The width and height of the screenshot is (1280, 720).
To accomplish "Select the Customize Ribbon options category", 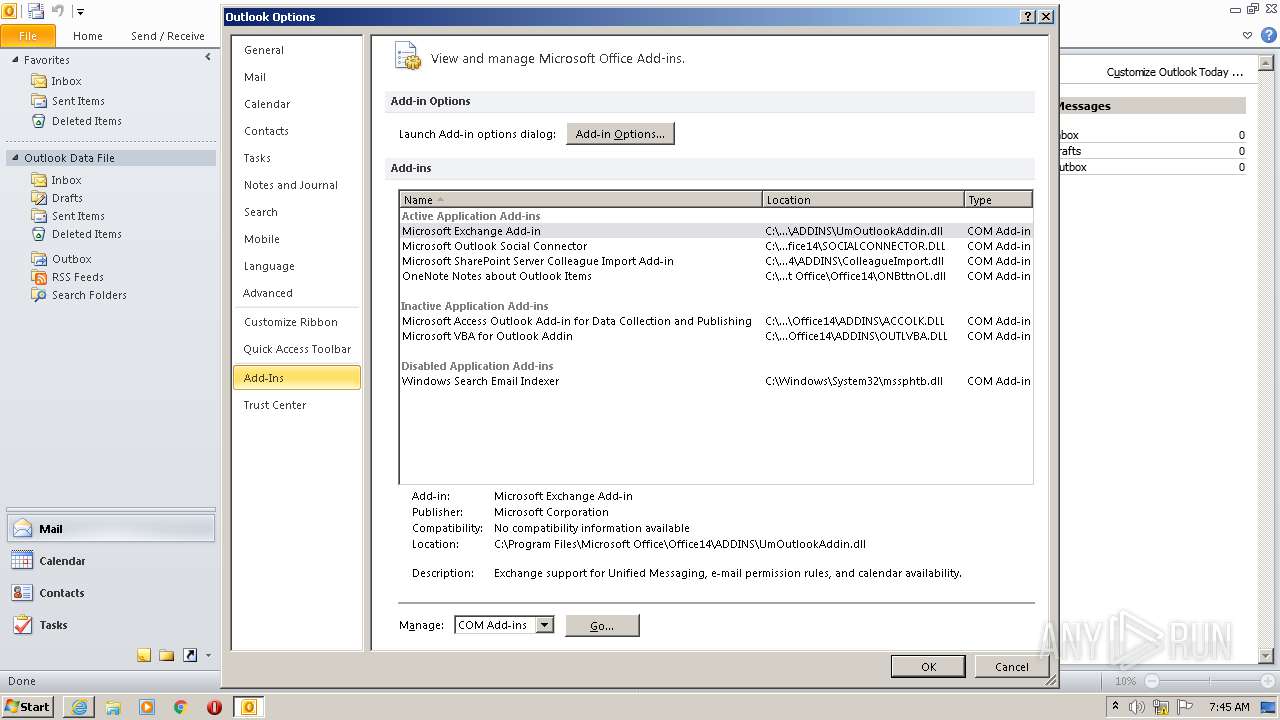I will [297, 322].
